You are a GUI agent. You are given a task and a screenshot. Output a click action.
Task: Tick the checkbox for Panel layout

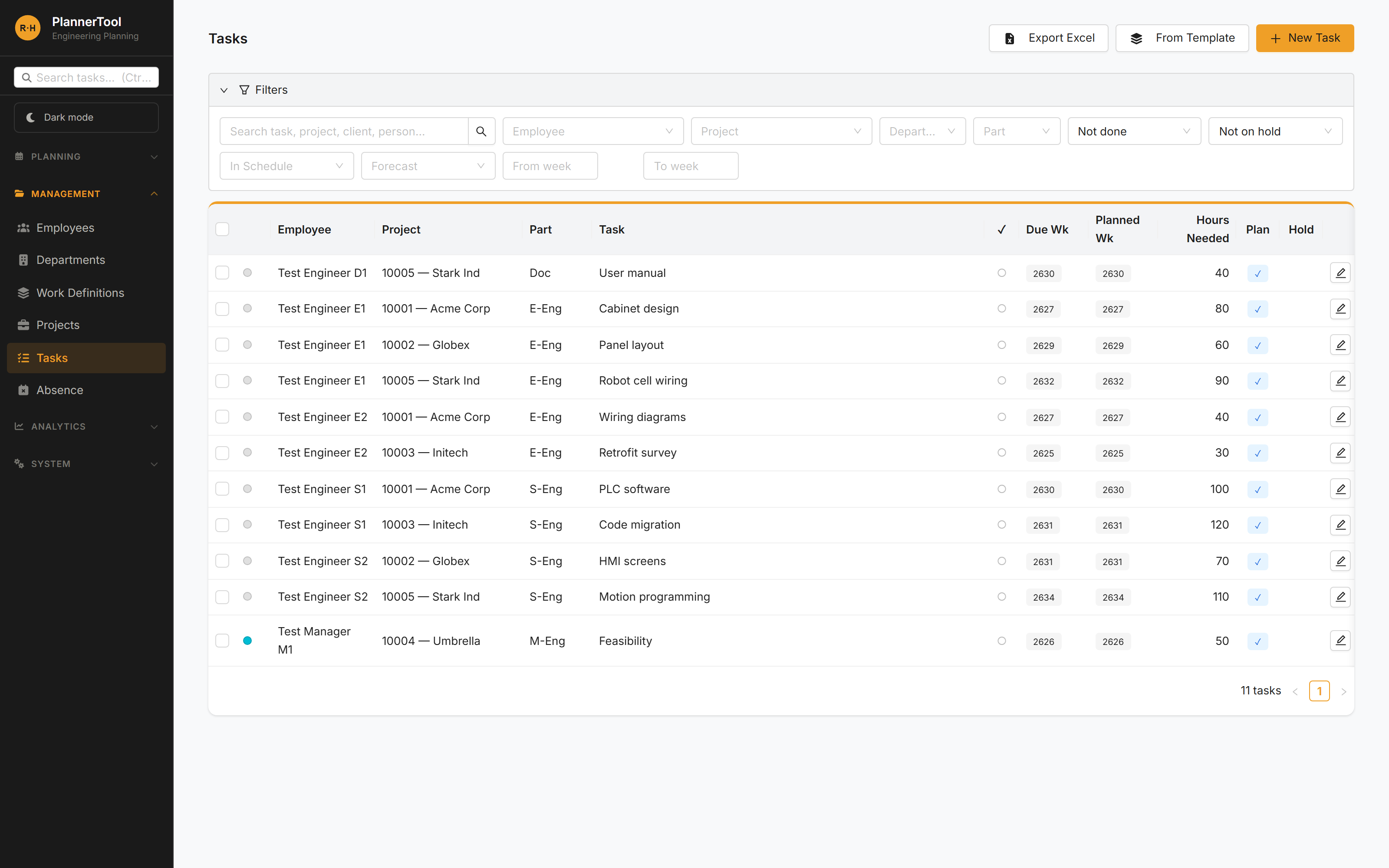222,345
